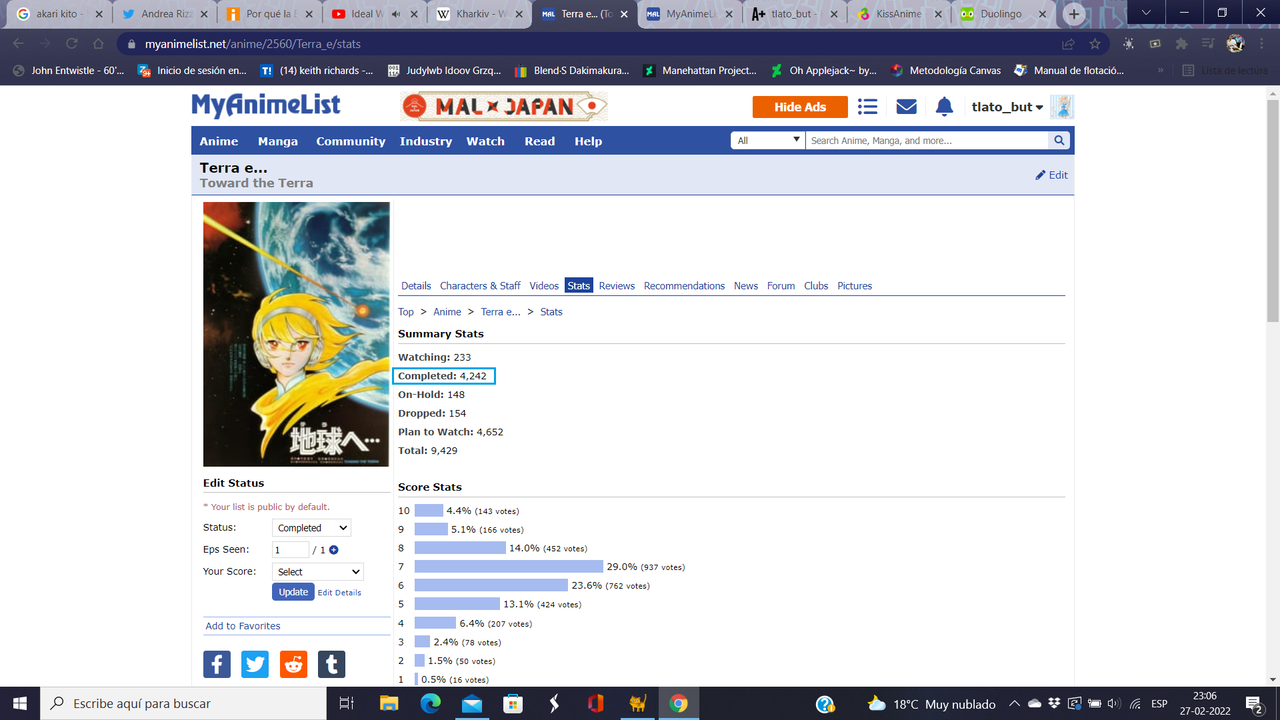Open the Status dropdown showing Completed

pos(311,527)
